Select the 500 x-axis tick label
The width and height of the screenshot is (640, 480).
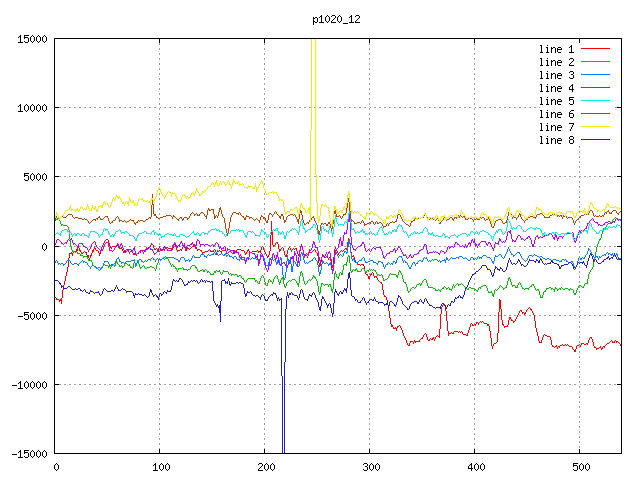(580, 466)
